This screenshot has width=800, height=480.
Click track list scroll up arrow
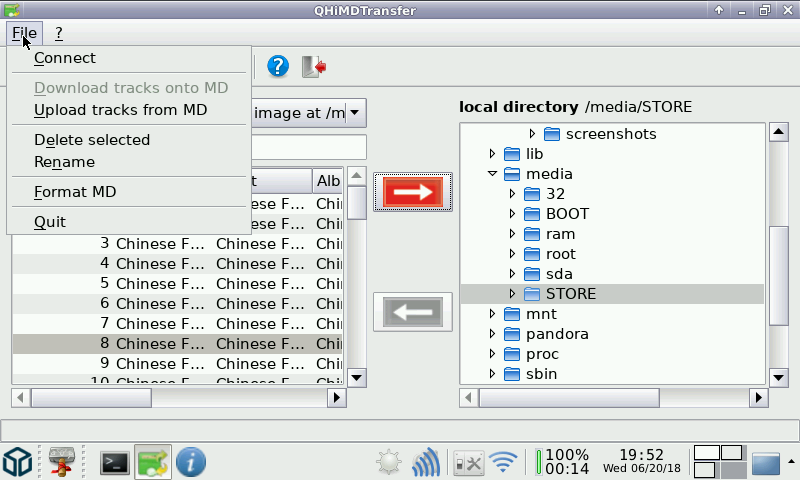(x=357, y=176)
